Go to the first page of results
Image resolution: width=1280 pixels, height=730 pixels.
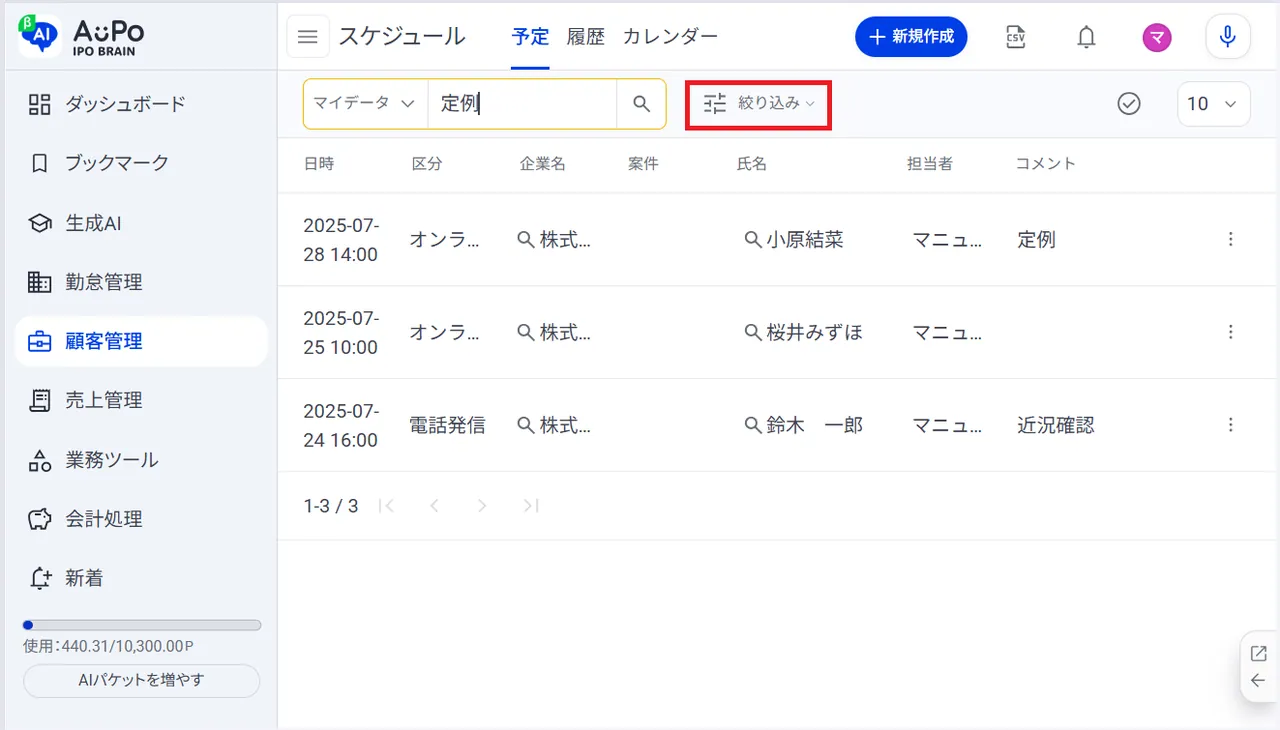pyautogui.click(x=387, y=506)
